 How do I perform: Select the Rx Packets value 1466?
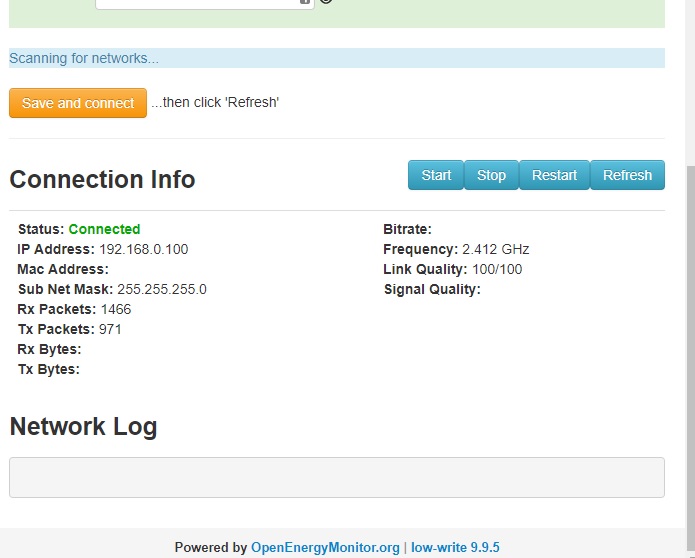[x=116, y=309]
